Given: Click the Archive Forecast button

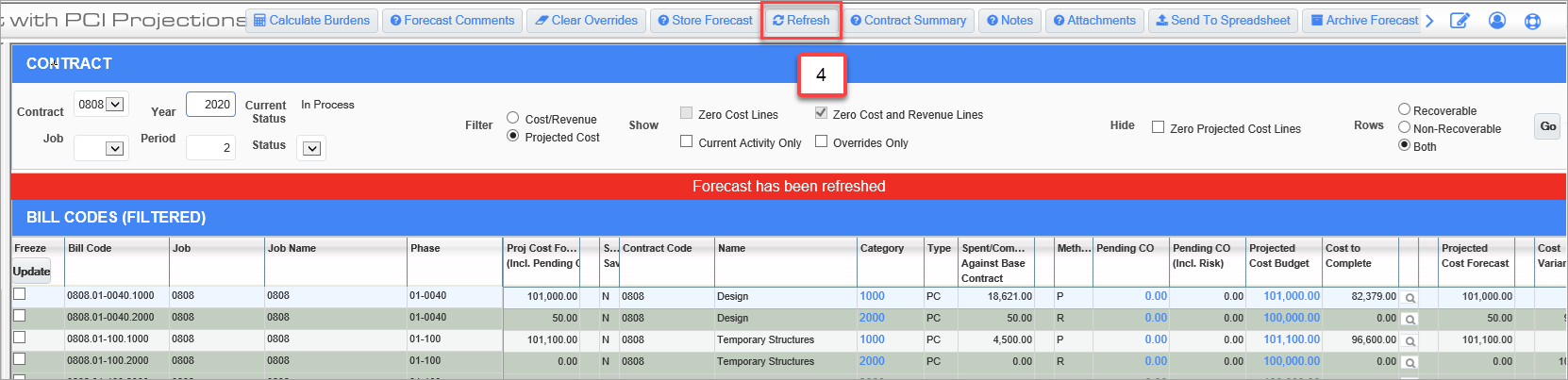Looking at the screenshot, I should pos(1364,21).
